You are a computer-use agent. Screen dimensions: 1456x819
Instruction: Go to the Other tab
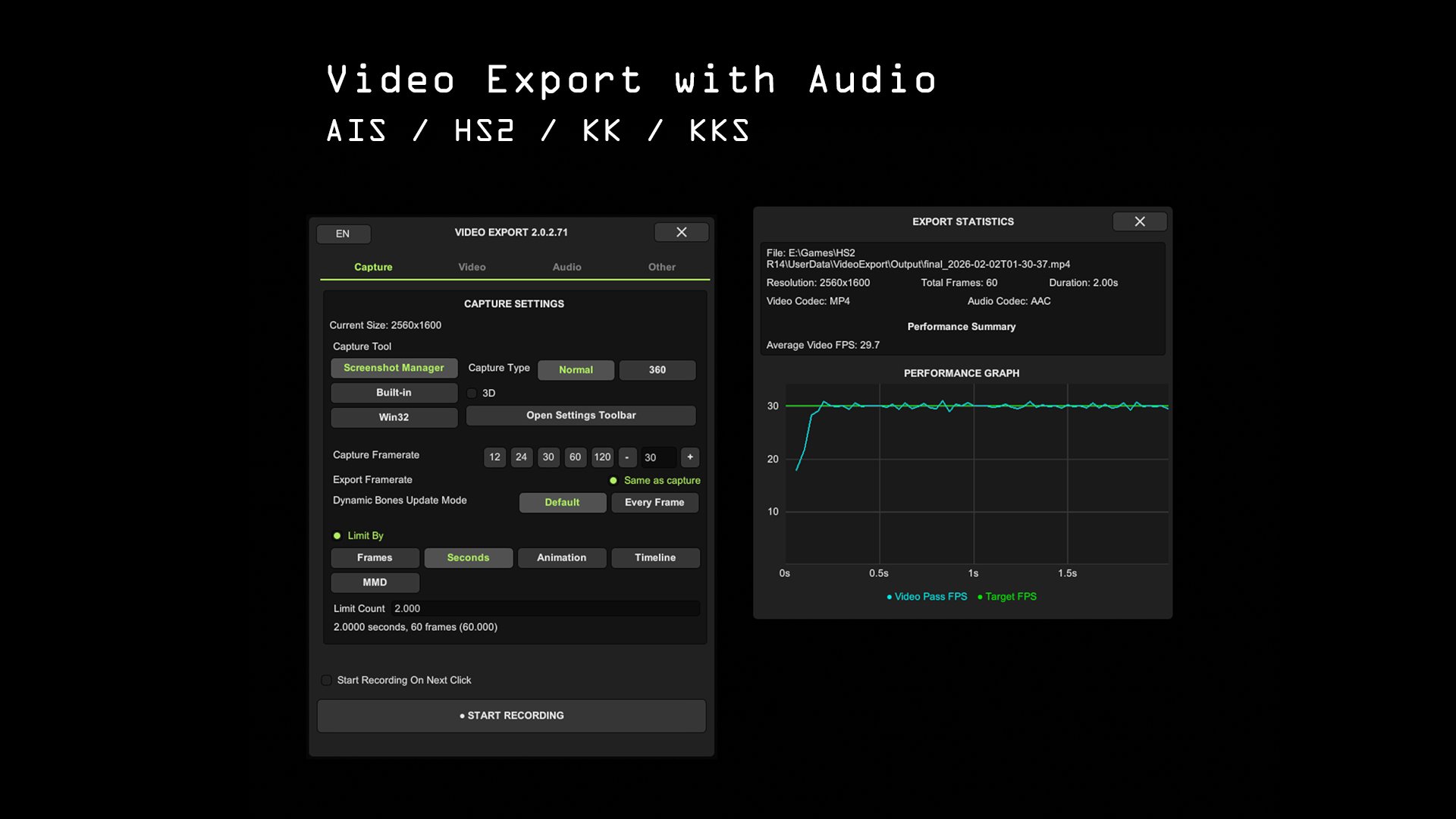661,267
